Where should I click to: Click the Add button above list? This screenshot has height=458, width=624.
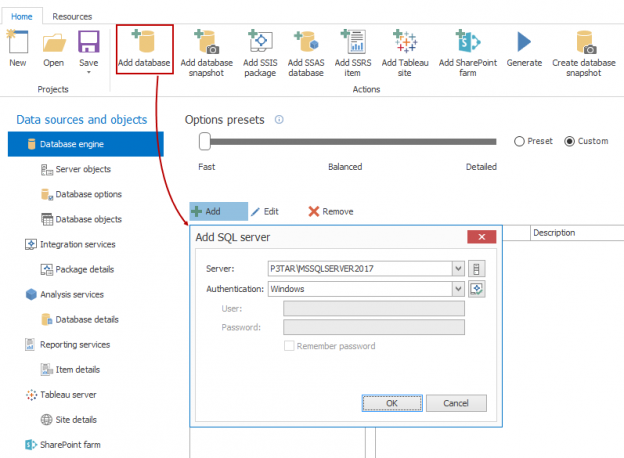pos(218,211)
